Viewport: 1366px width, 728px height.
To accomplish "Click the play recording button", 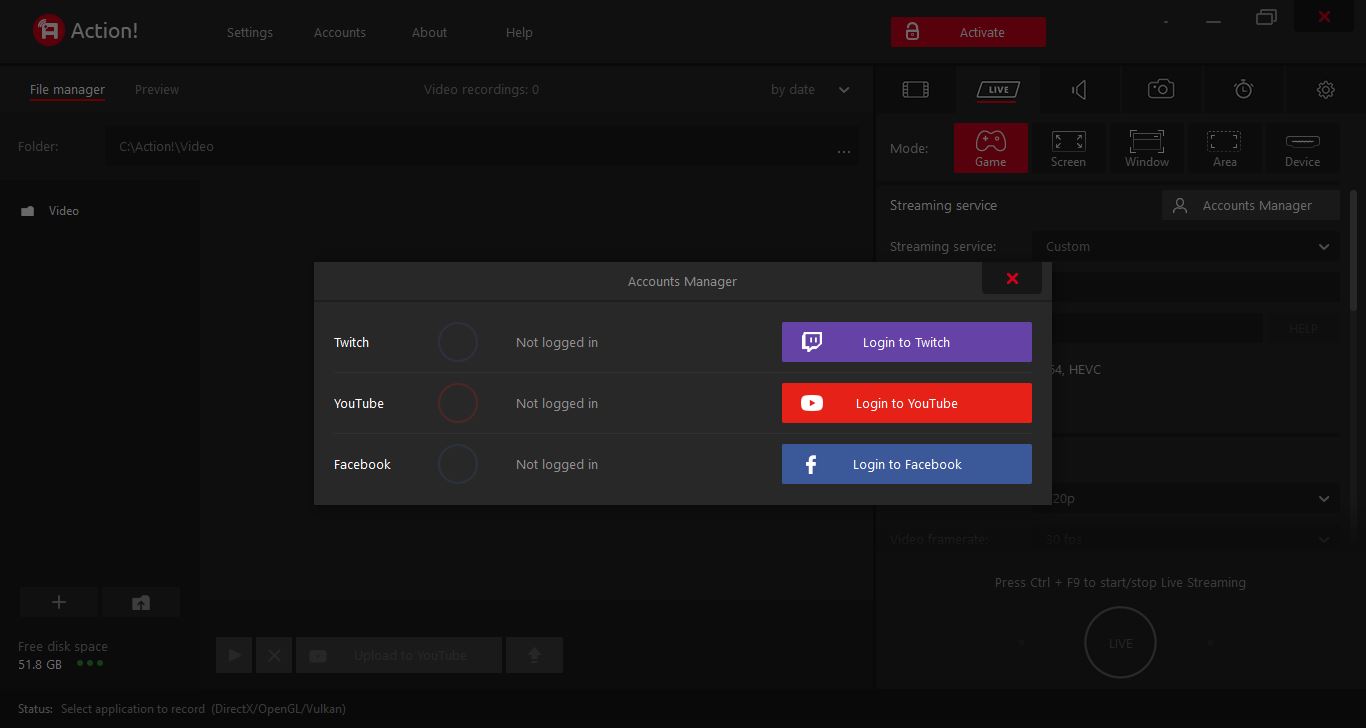I will (234, 655).
